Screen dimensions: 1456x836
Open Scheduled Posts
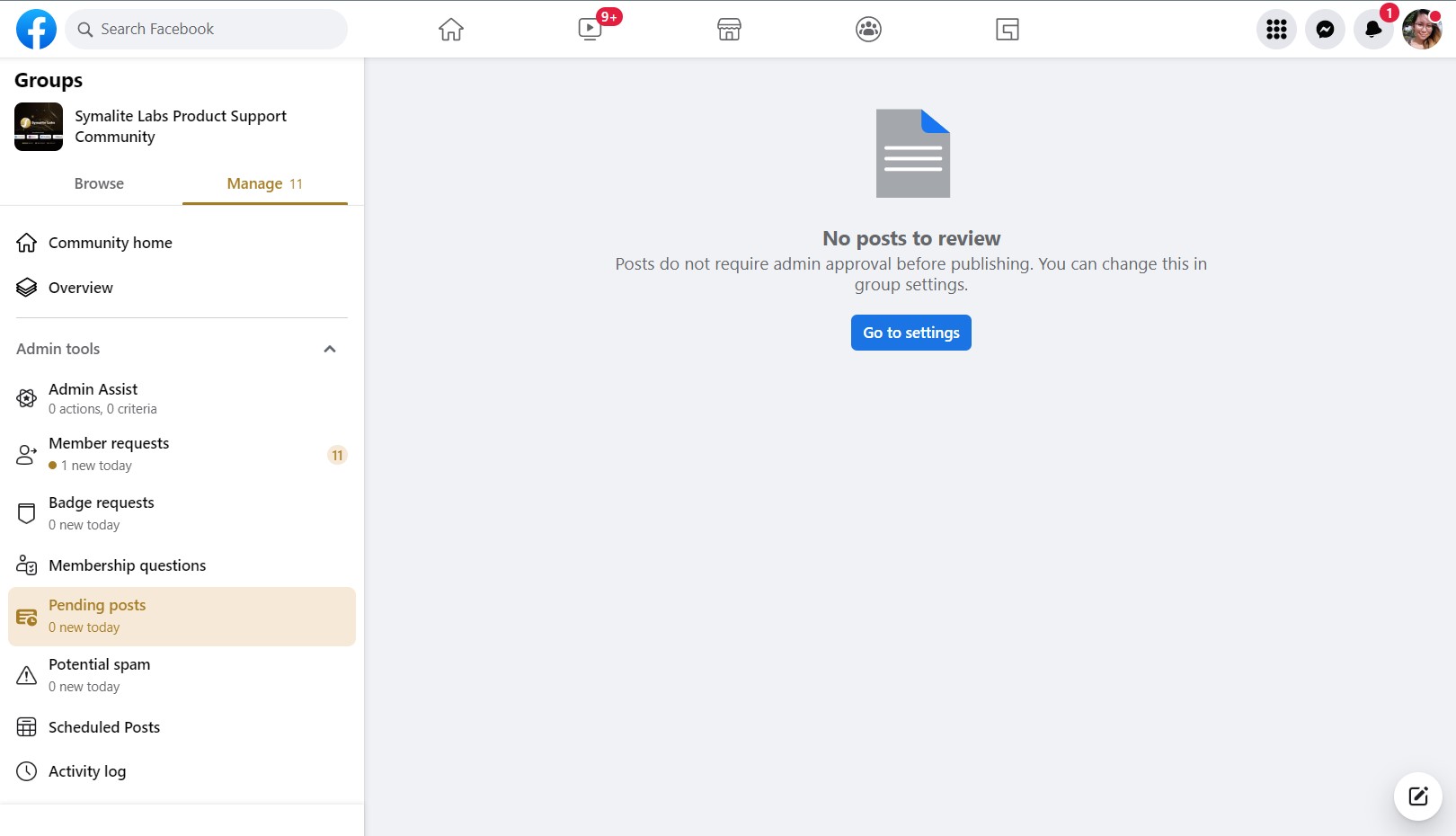pyautogui.click(x=104, y=727)
